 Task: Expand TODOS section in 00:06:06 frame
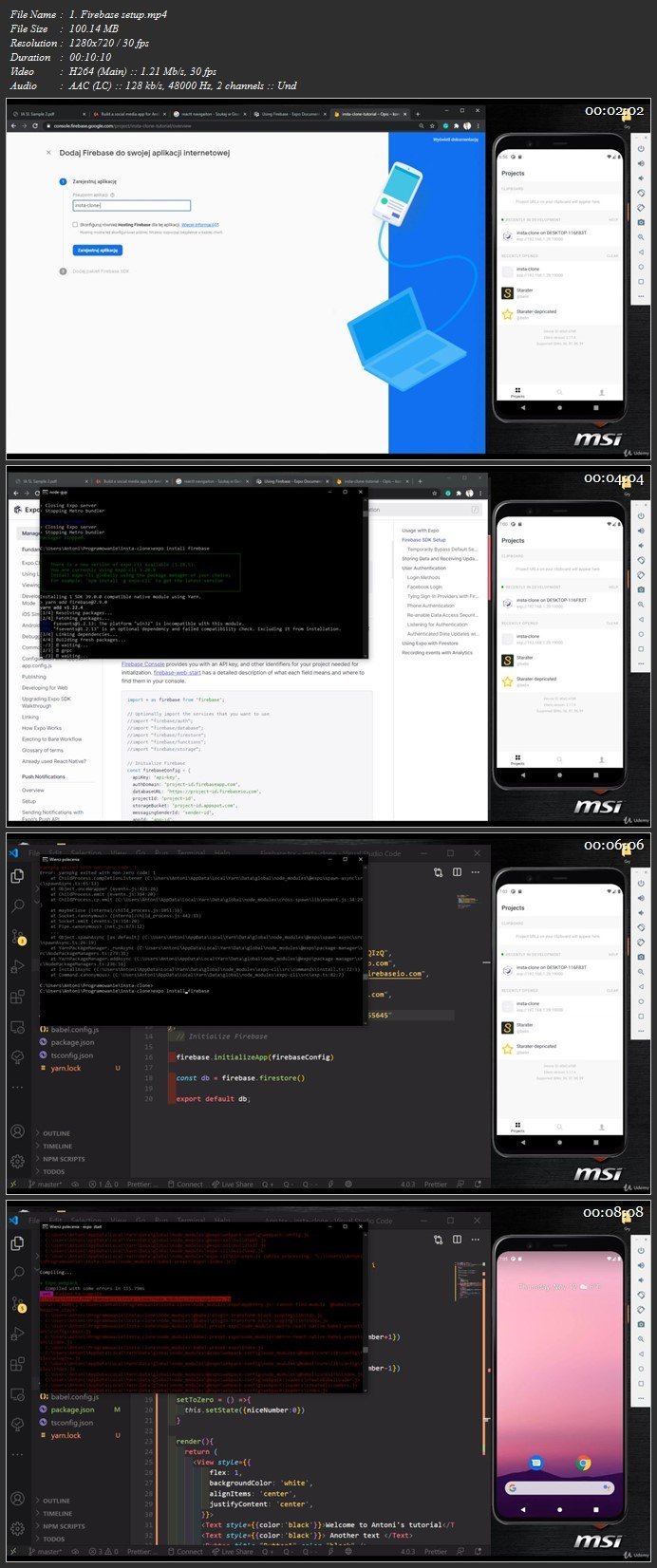54,1171
